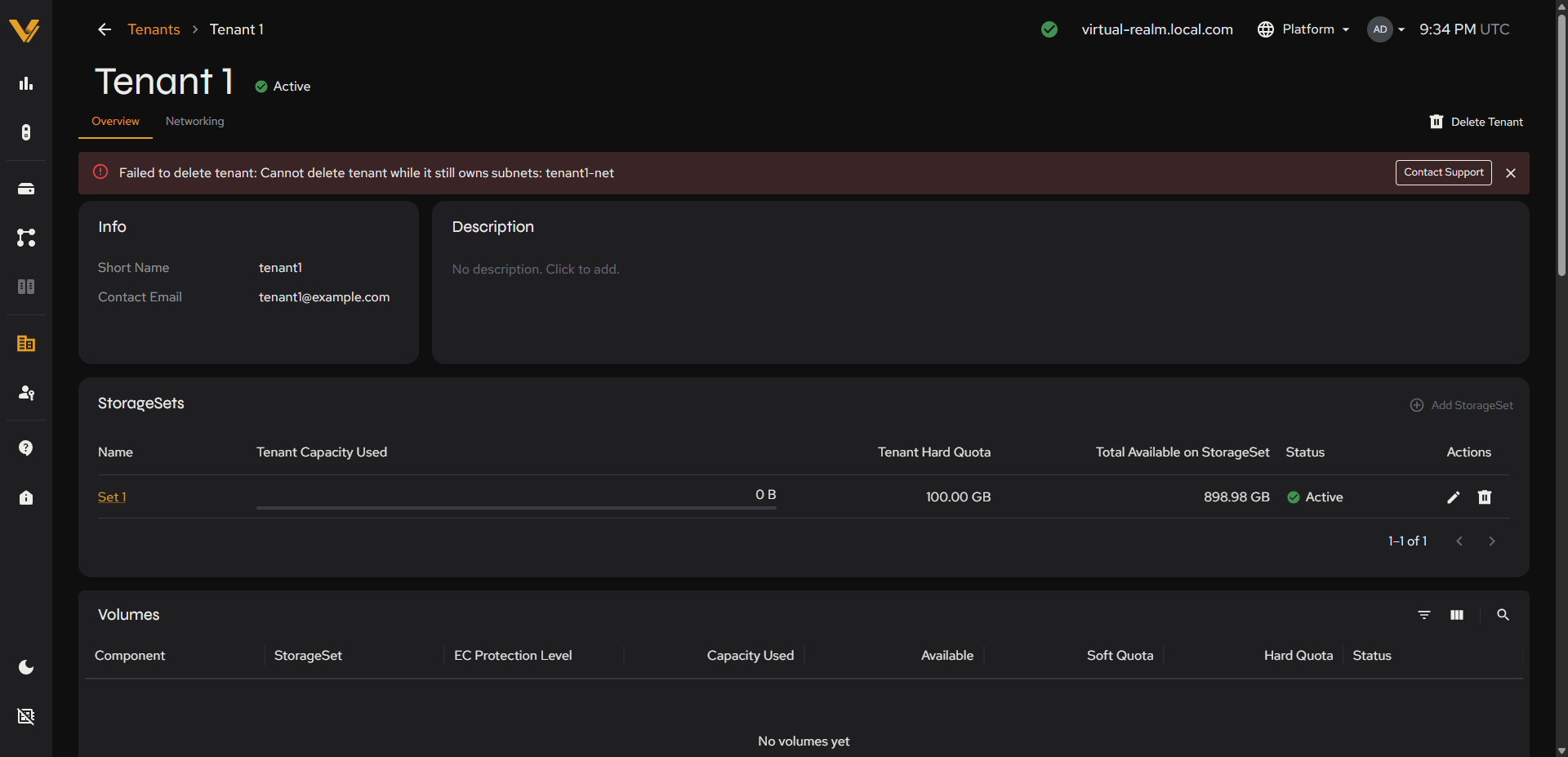Sort by Capacity Used column header
Viewport: 1568px width, 757px height.
tap(750, 656)
